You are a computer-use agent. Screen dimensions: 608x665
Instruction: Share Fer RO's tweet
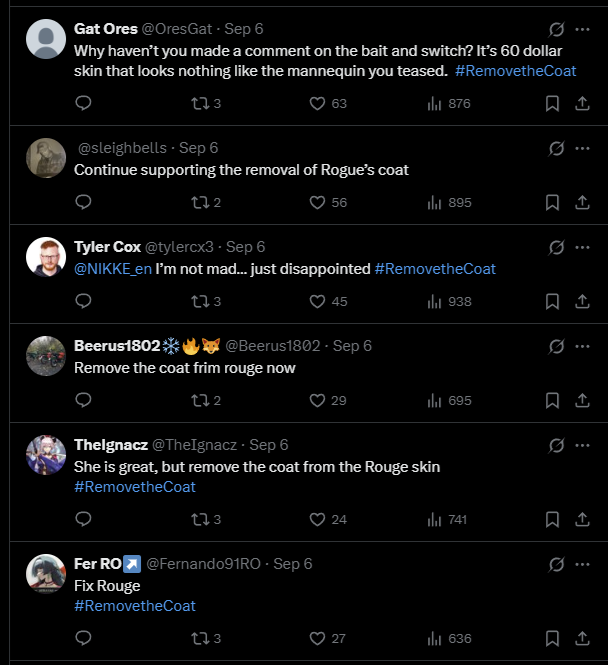coord(582,638)
